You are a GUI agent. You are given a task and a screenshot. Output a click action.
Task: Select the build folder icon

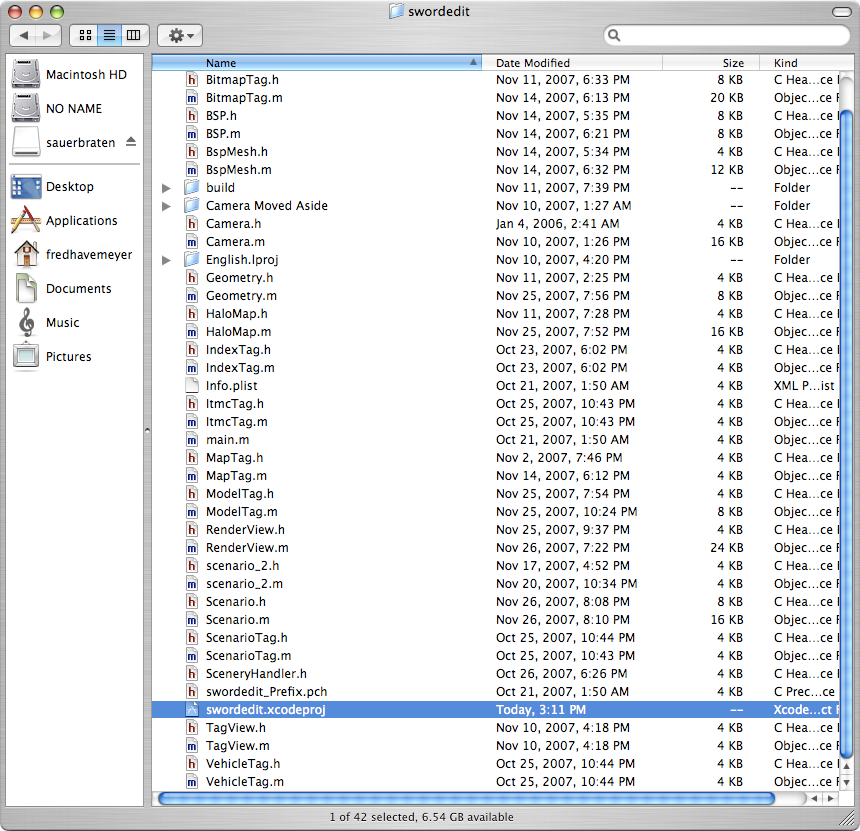pyautogui.click(x=191, y=188)
